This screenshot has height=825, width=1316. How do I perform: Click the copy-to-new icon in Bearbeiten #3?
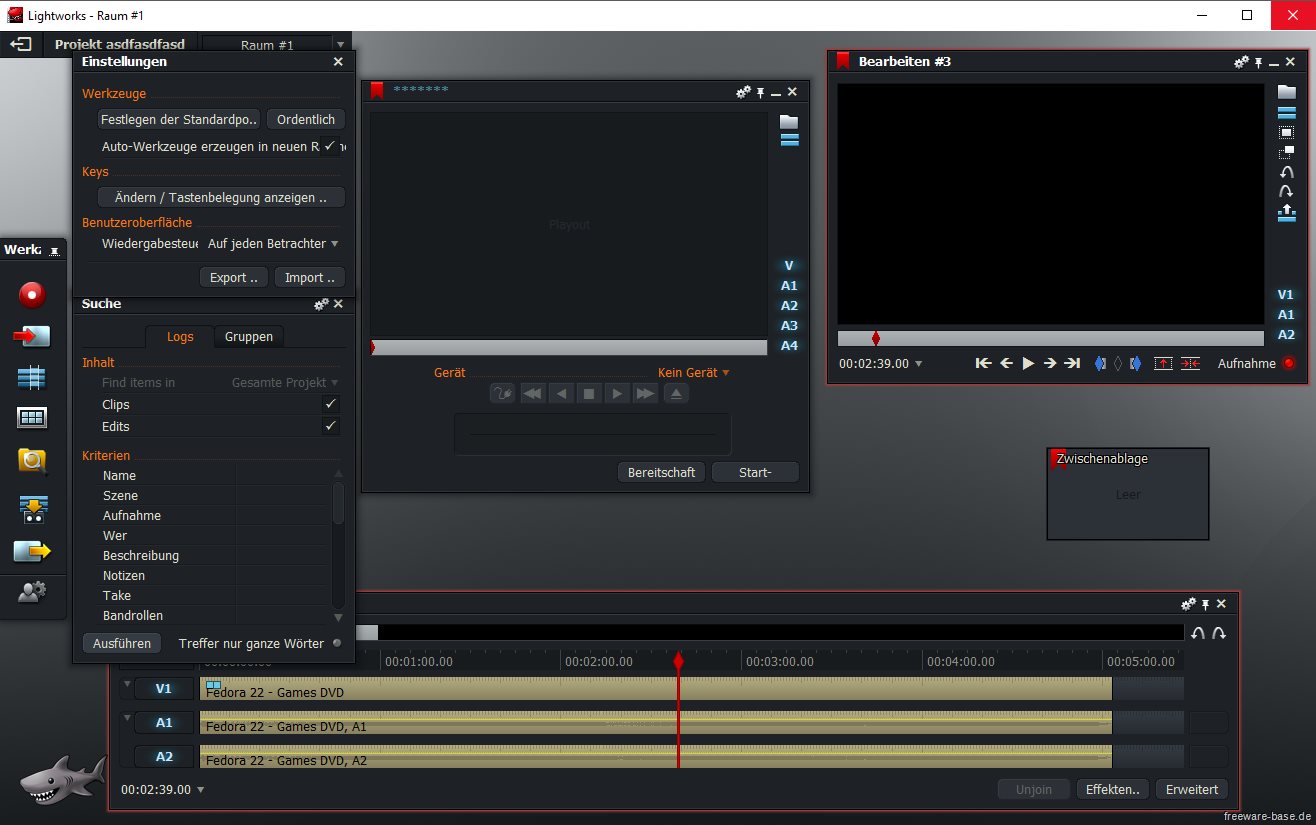coord(1287,153)
